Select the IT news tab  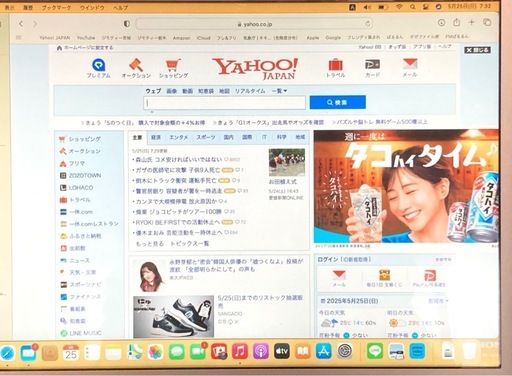point(264,137)
